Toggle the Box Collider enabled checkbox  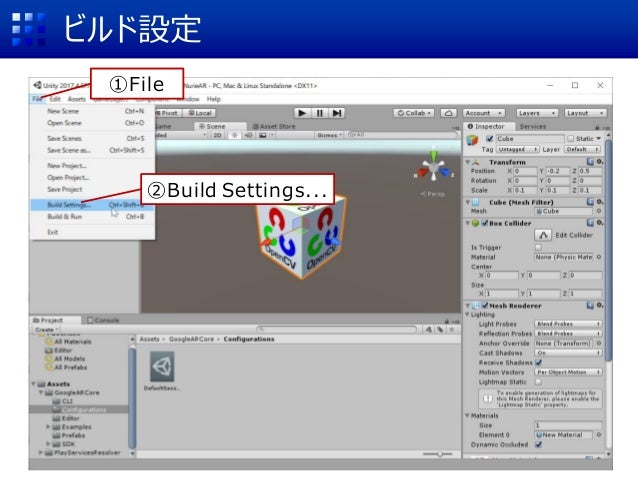485,223
